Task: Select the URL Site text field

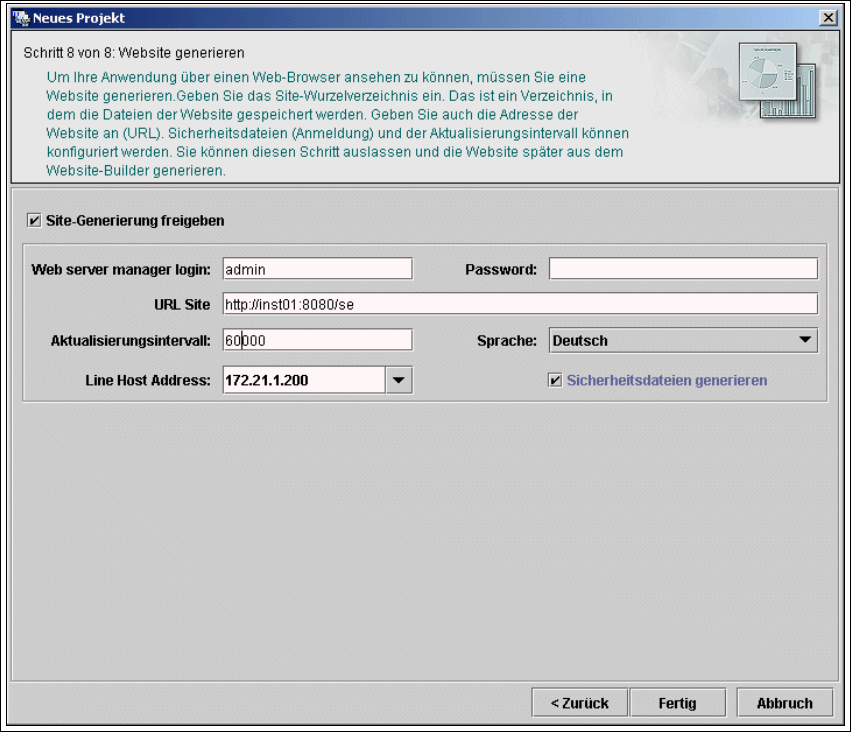Action: [x=519, y=304]
